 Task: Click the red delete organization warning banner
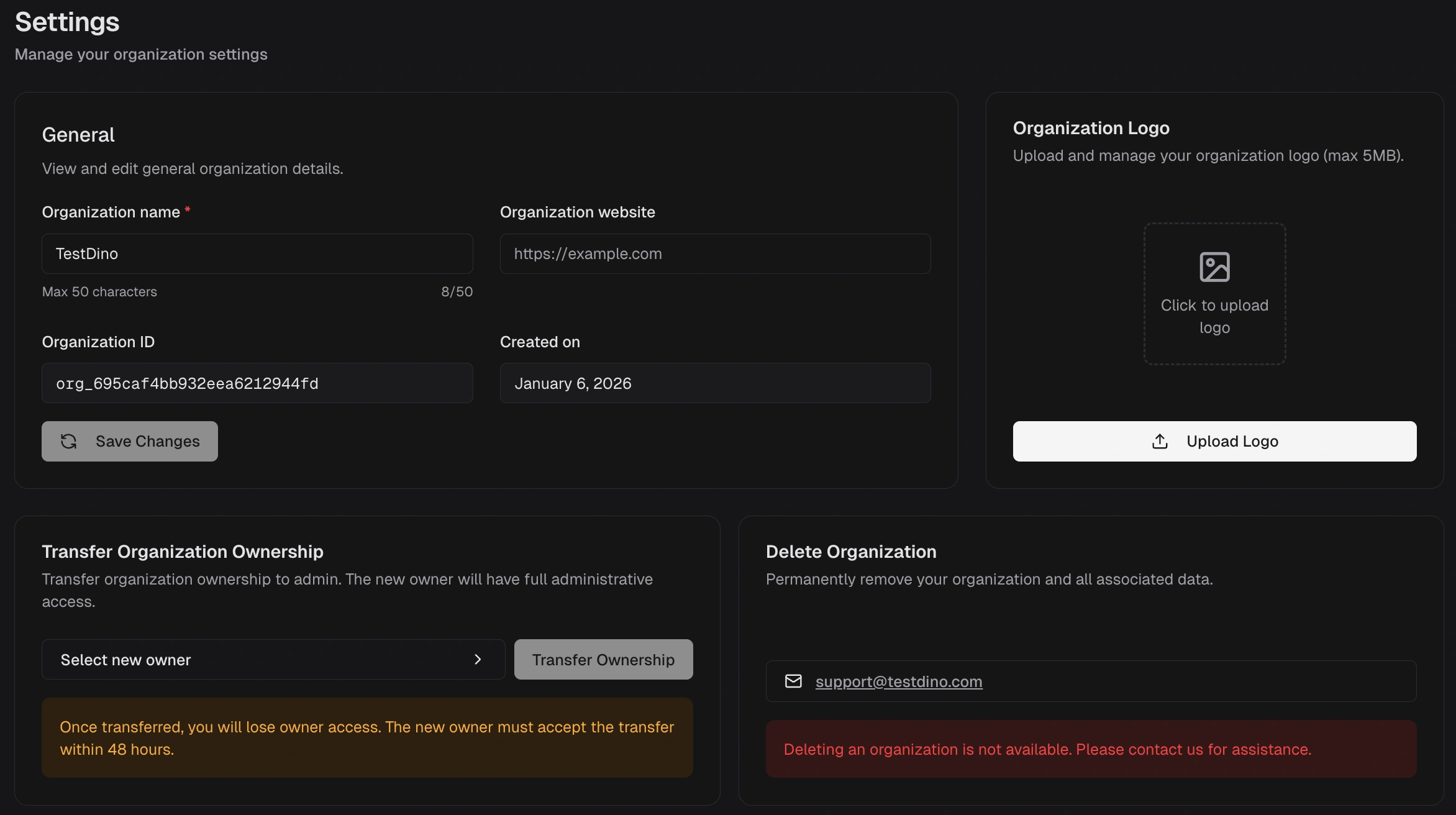tap(1091, 749)
